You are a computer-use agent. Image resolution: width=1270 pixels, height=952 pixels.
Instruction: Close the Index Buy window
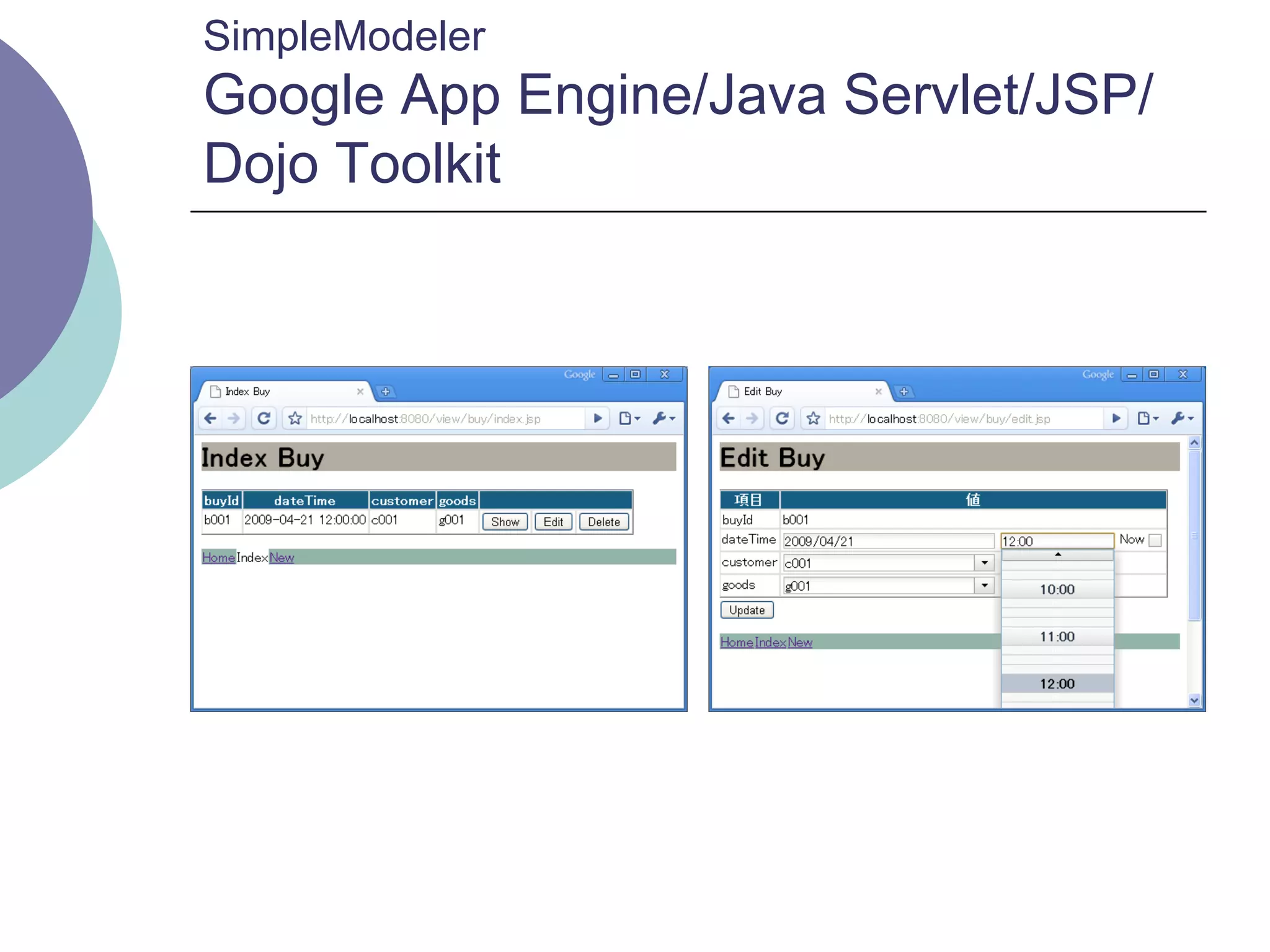point(665,374)
